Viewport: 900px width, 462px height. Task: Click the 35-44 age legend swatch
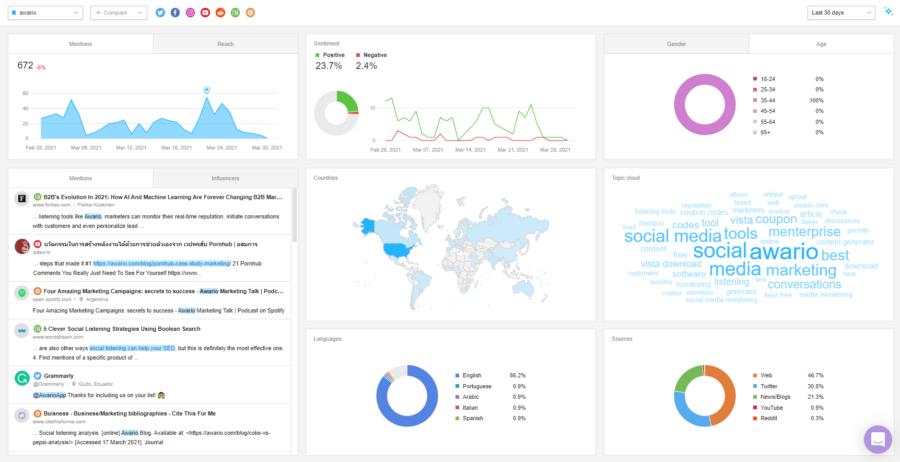tap(755, 100)
